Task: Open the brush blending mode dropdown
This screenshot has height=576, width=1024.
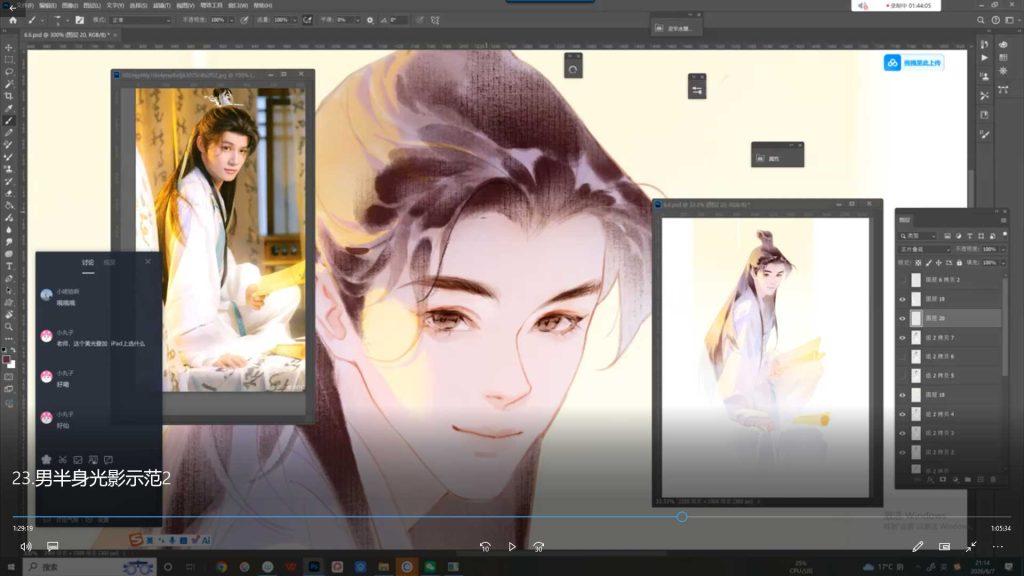Action: click(x=141, y=20)
